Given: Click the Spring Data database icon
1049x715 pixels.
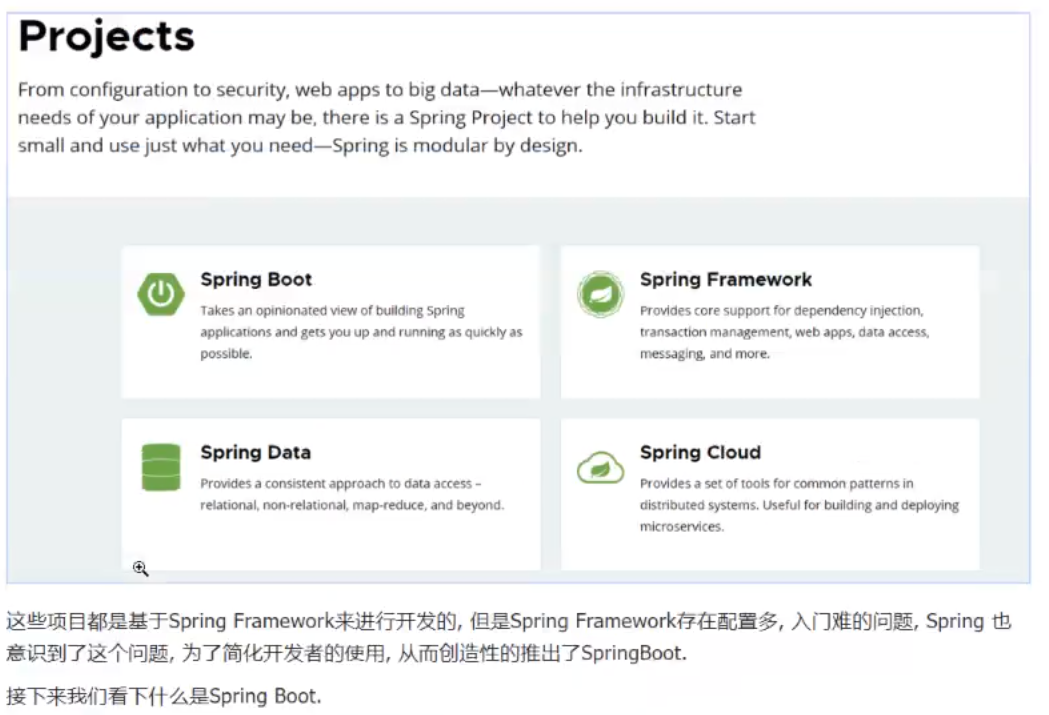Looking at the screenshot, I should tap(161, 467).
